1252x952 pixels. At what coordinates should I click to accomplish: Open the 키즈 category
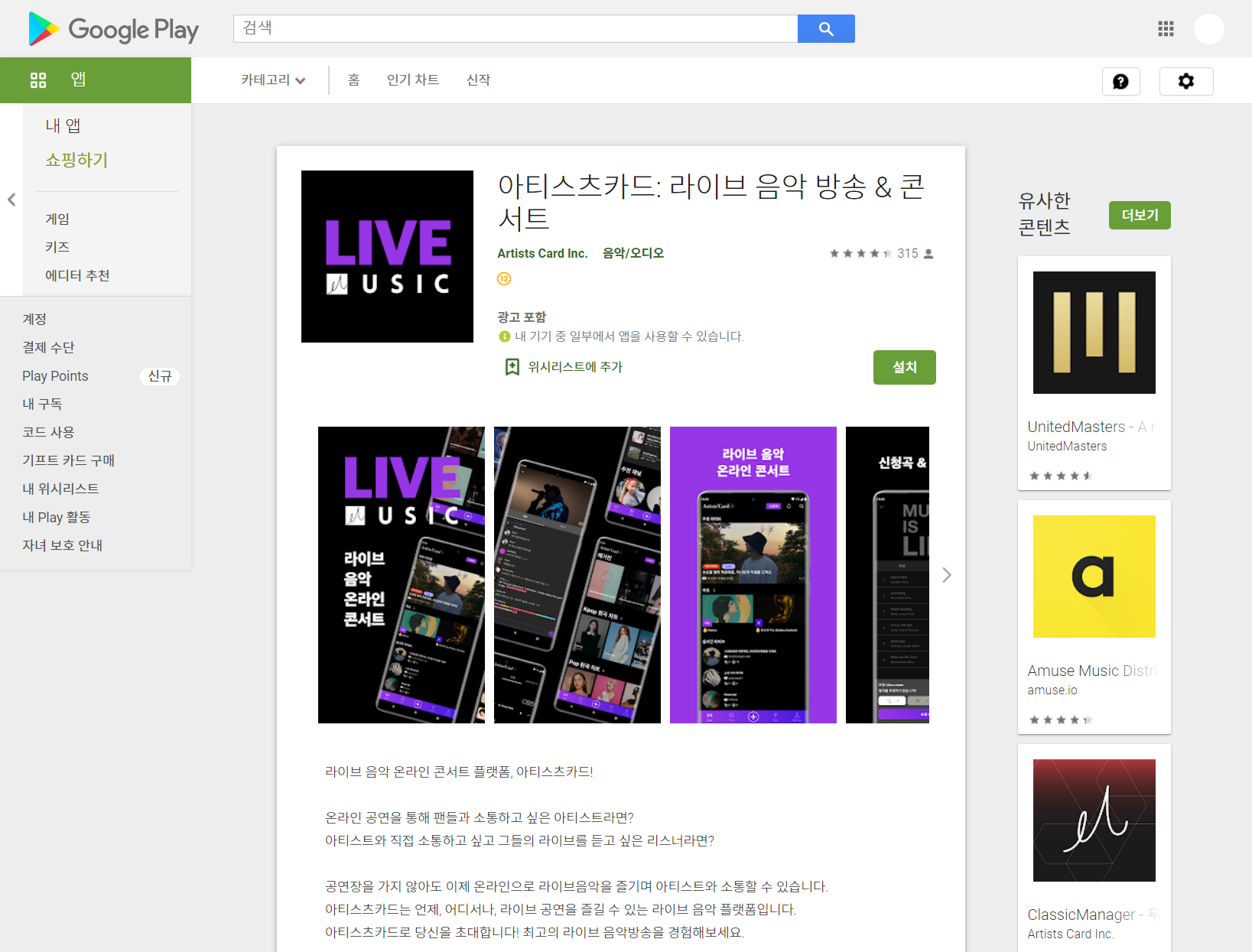(57, 247)
